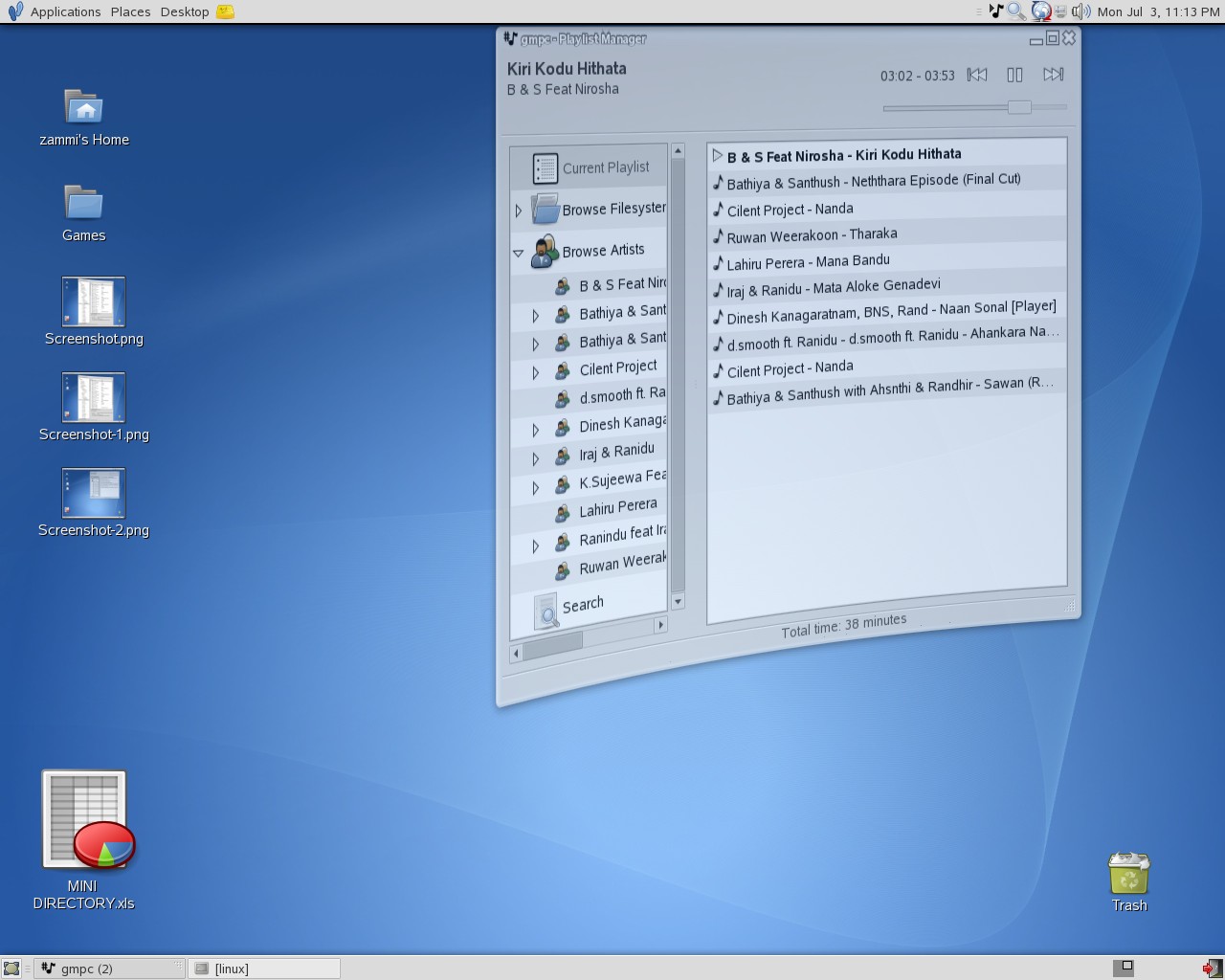Image resolution: width=1225 pixels, height=980 pixels.
Task: Open the Places menu
Action: [x=130, y=11]
